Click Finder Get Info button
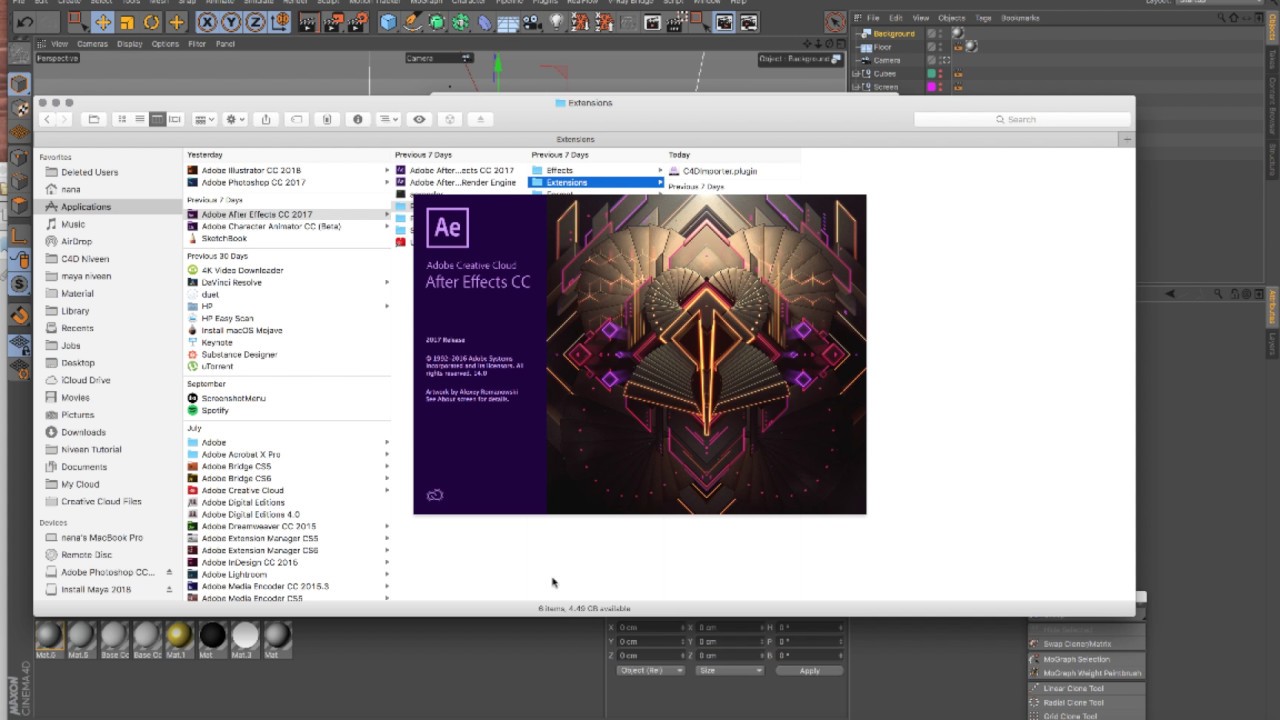This screenshot has width=1280, height=720. point(358,119)
